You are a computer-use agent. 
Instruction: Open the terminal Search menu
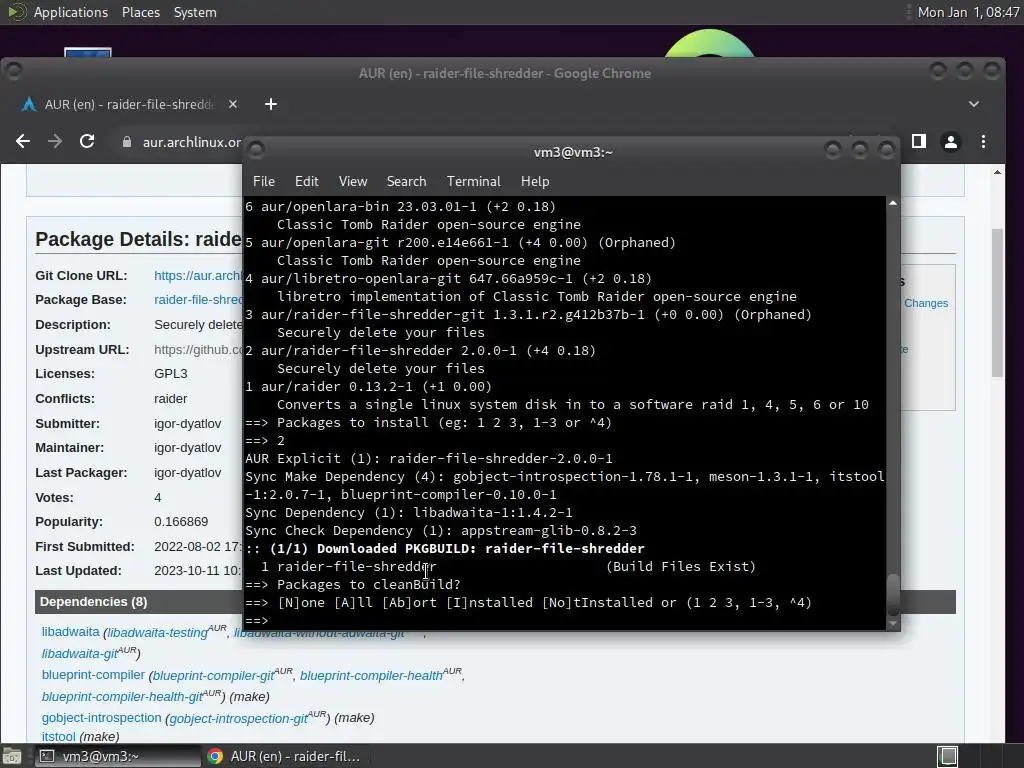[406, 182]
